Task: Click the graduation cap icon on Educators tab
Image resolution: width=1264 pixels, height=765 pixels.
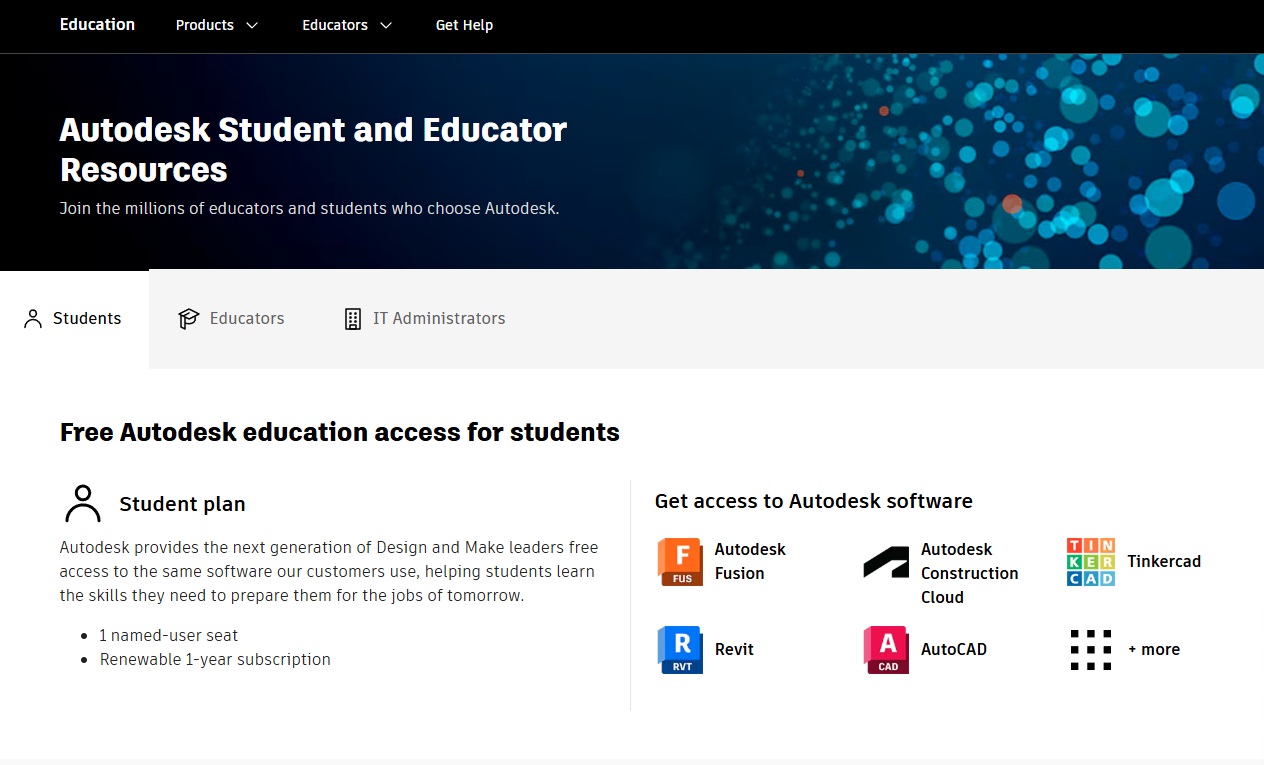Action: coord(189,319)
